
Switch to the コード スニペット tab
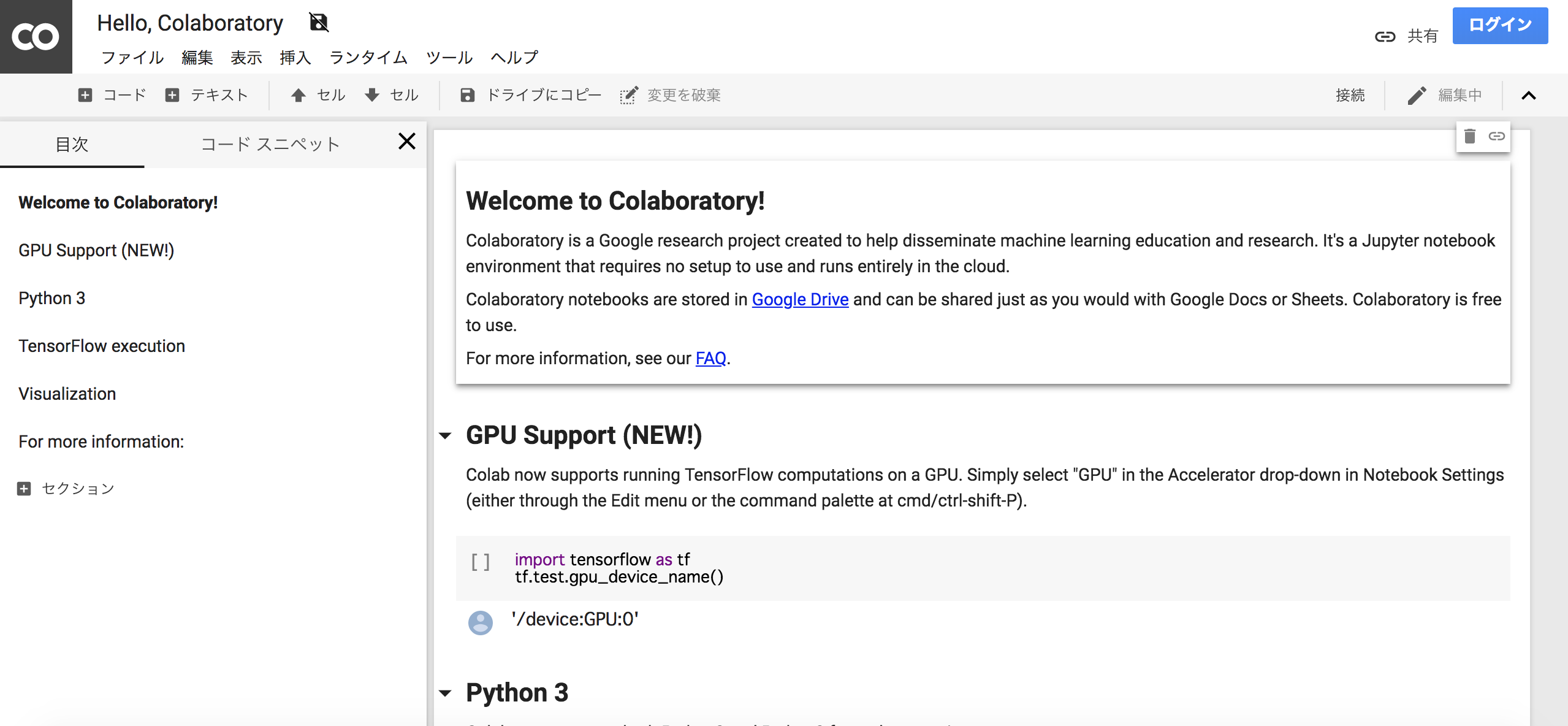(x=270, y=144)
